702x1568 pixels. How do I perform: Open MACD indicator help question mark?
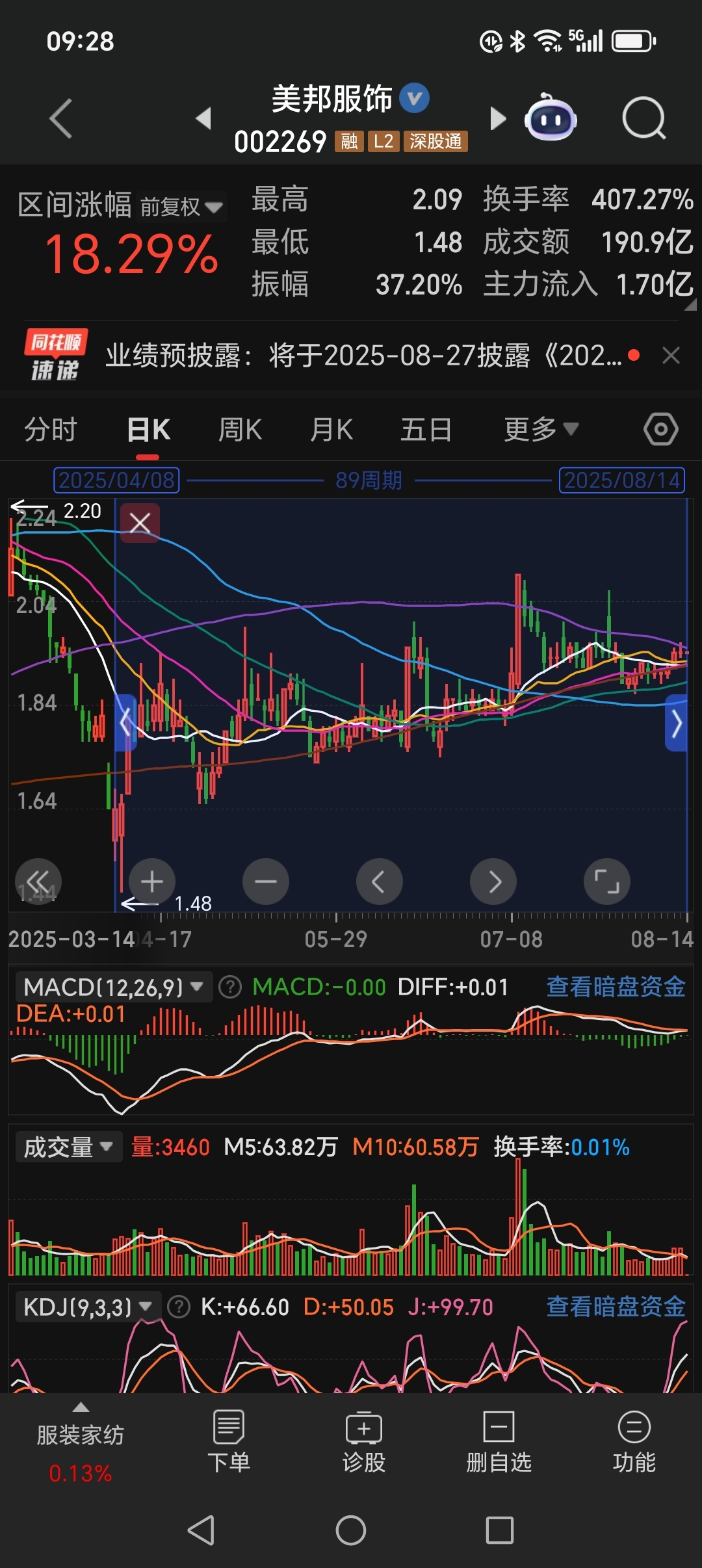[x=229, y=987]
